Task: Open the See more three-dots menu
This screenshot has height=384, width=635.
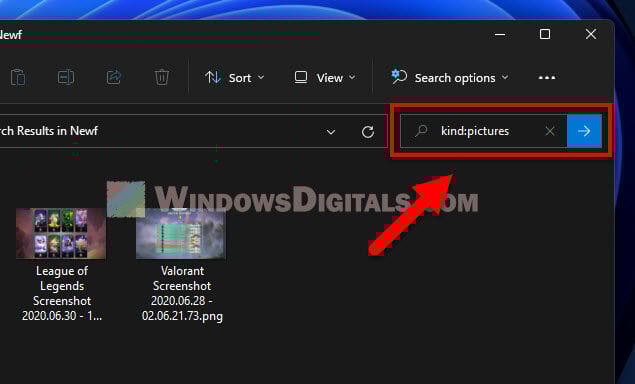Action: coord(547,77)
